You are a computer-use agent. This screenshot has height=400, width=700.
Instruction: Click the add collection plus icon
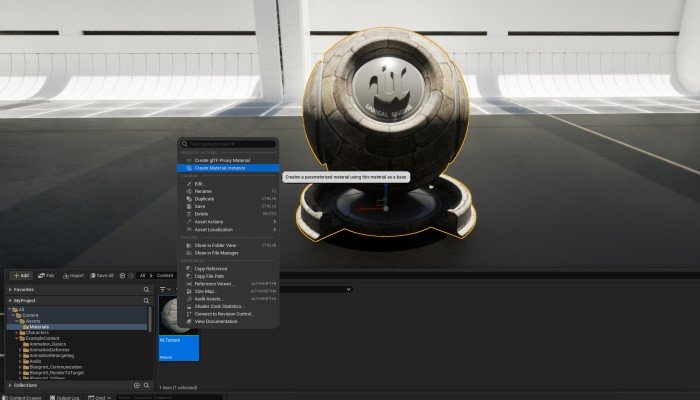pos(137,385)
